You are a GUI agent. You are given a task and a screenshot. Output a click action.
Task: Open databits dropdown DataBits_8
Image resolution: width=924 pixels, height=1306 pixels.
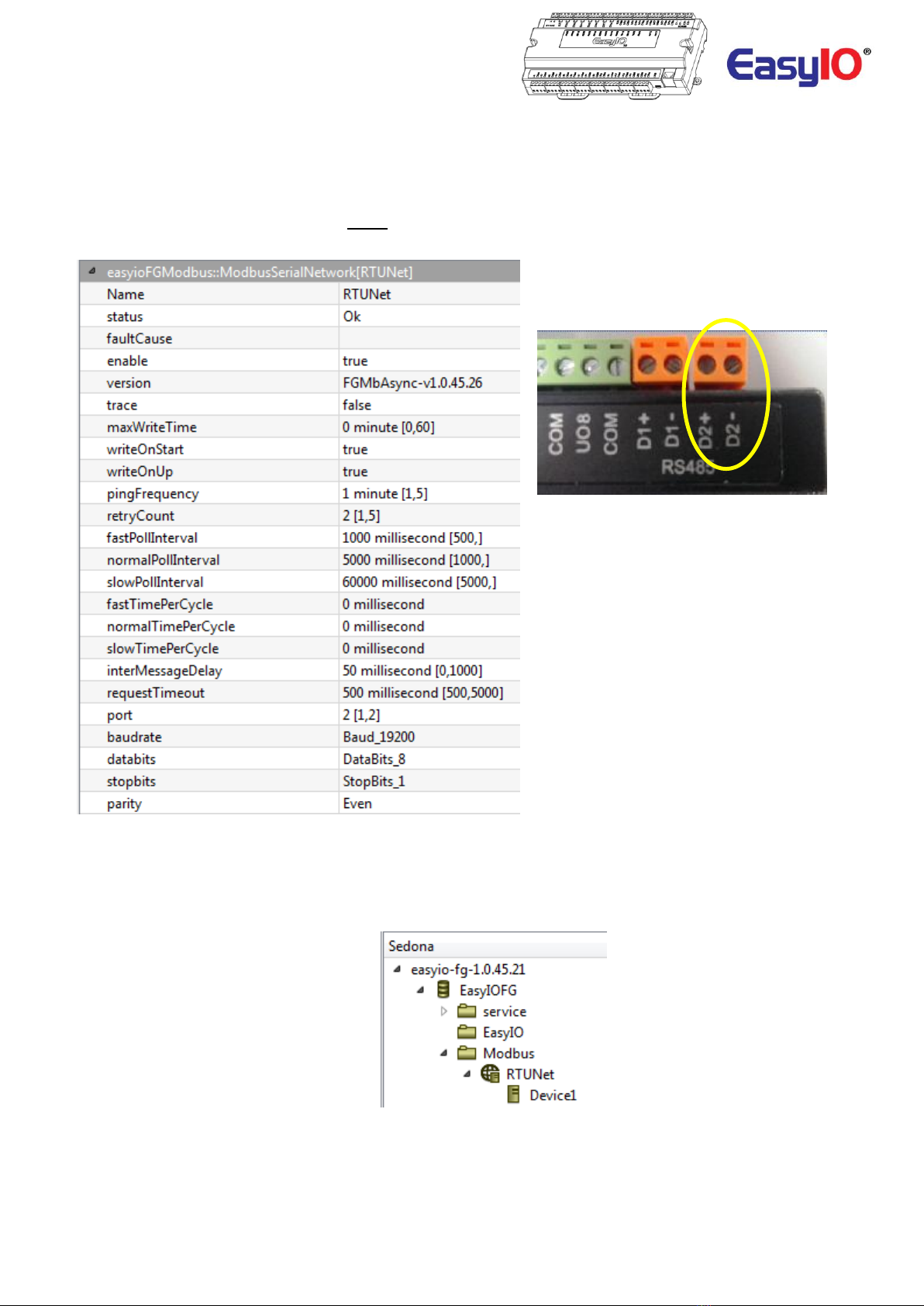(x=429, y=759)
